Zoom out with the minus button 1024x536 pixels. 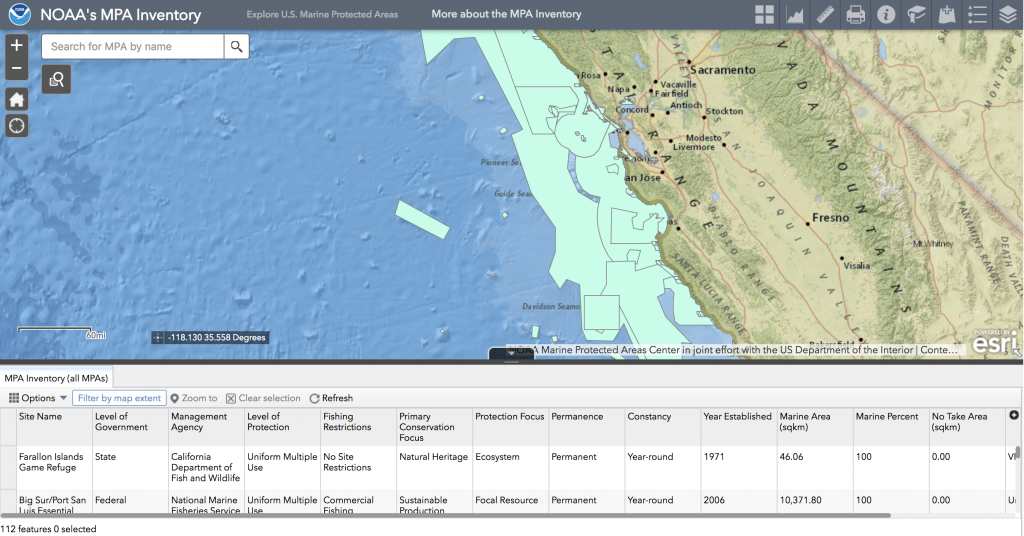[x=17, y=69]
